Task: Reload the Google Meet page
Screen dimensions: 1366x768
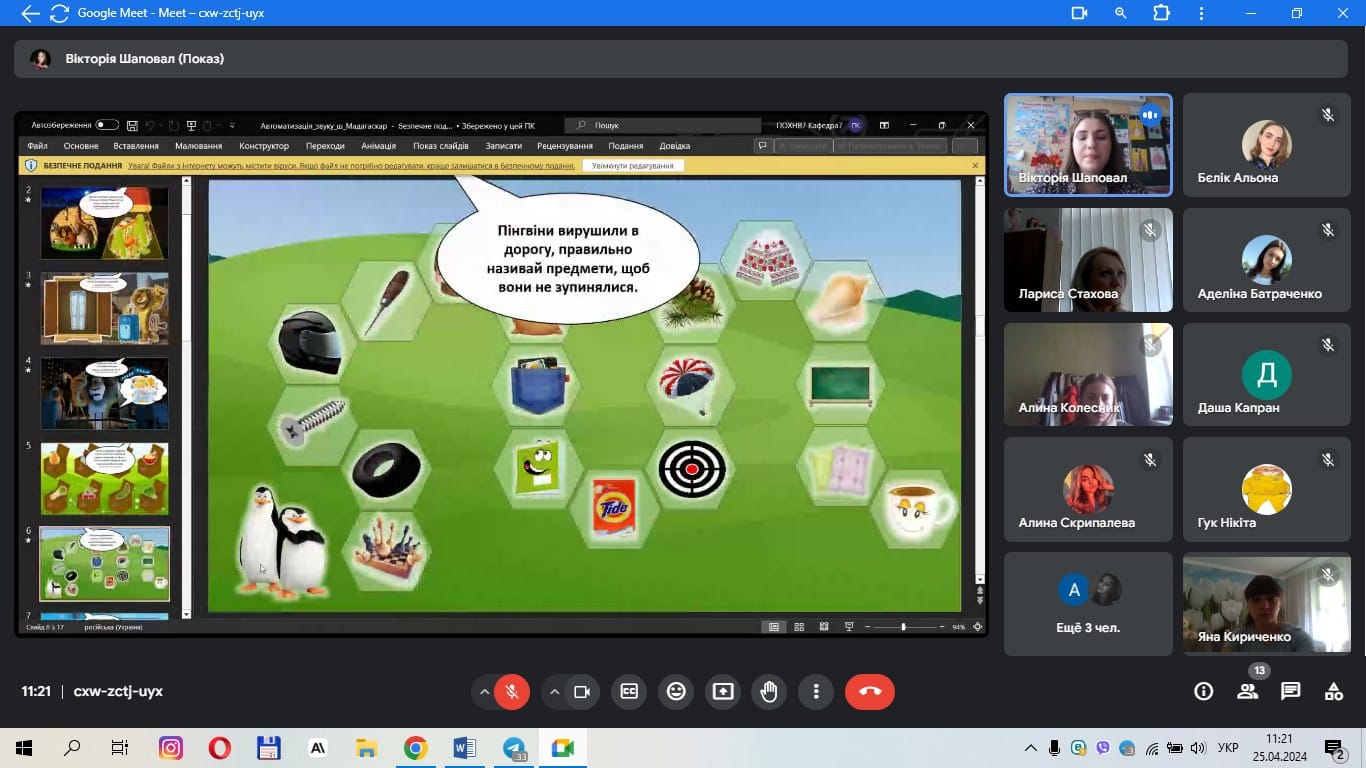Action: [x=59, y=13]
